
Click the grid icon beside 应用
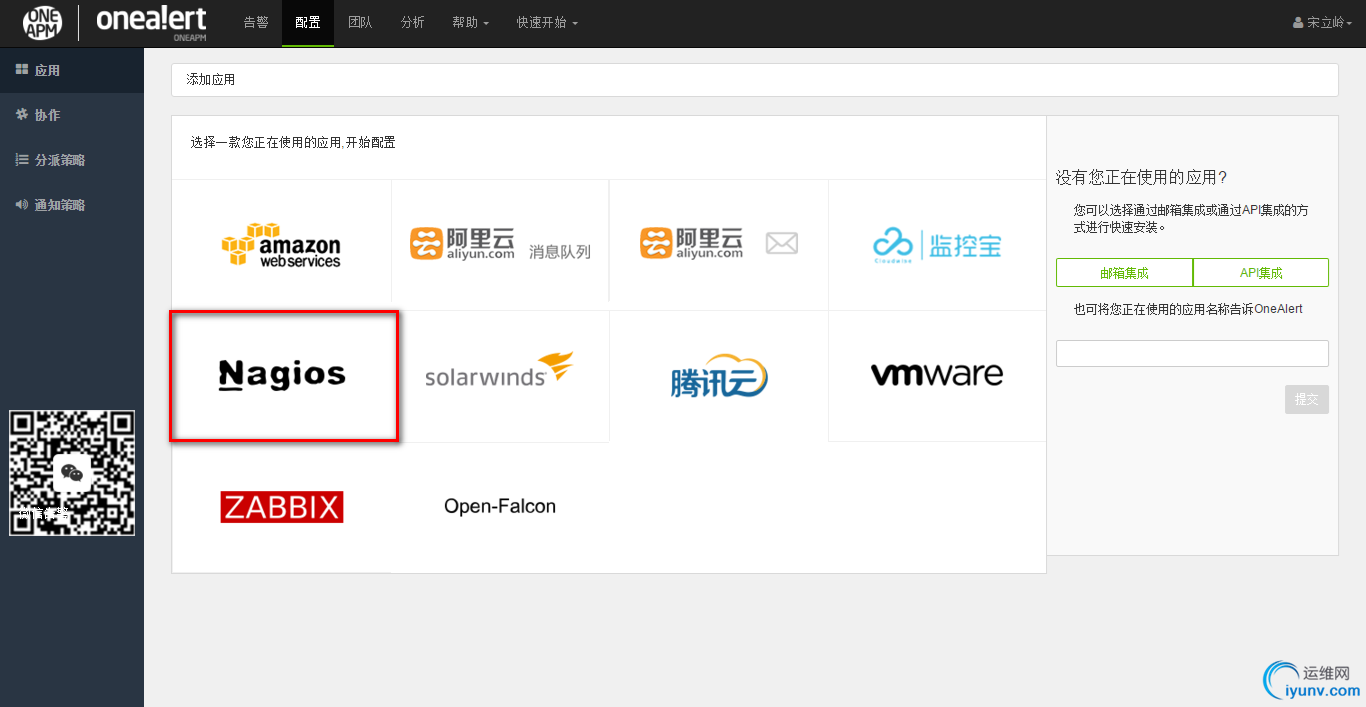22,70
